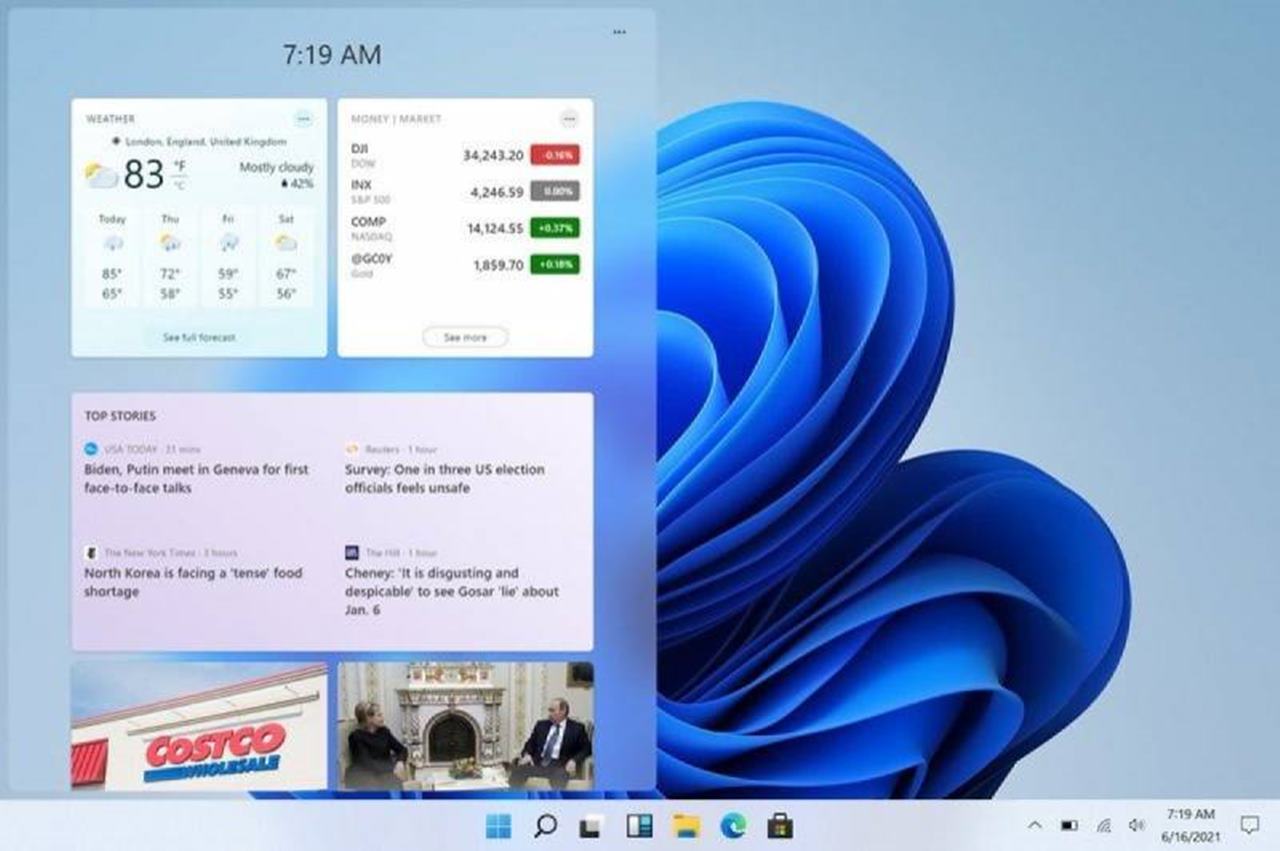Click the Start button
This screenshot has height=851, width=1280.
(497, 827)
